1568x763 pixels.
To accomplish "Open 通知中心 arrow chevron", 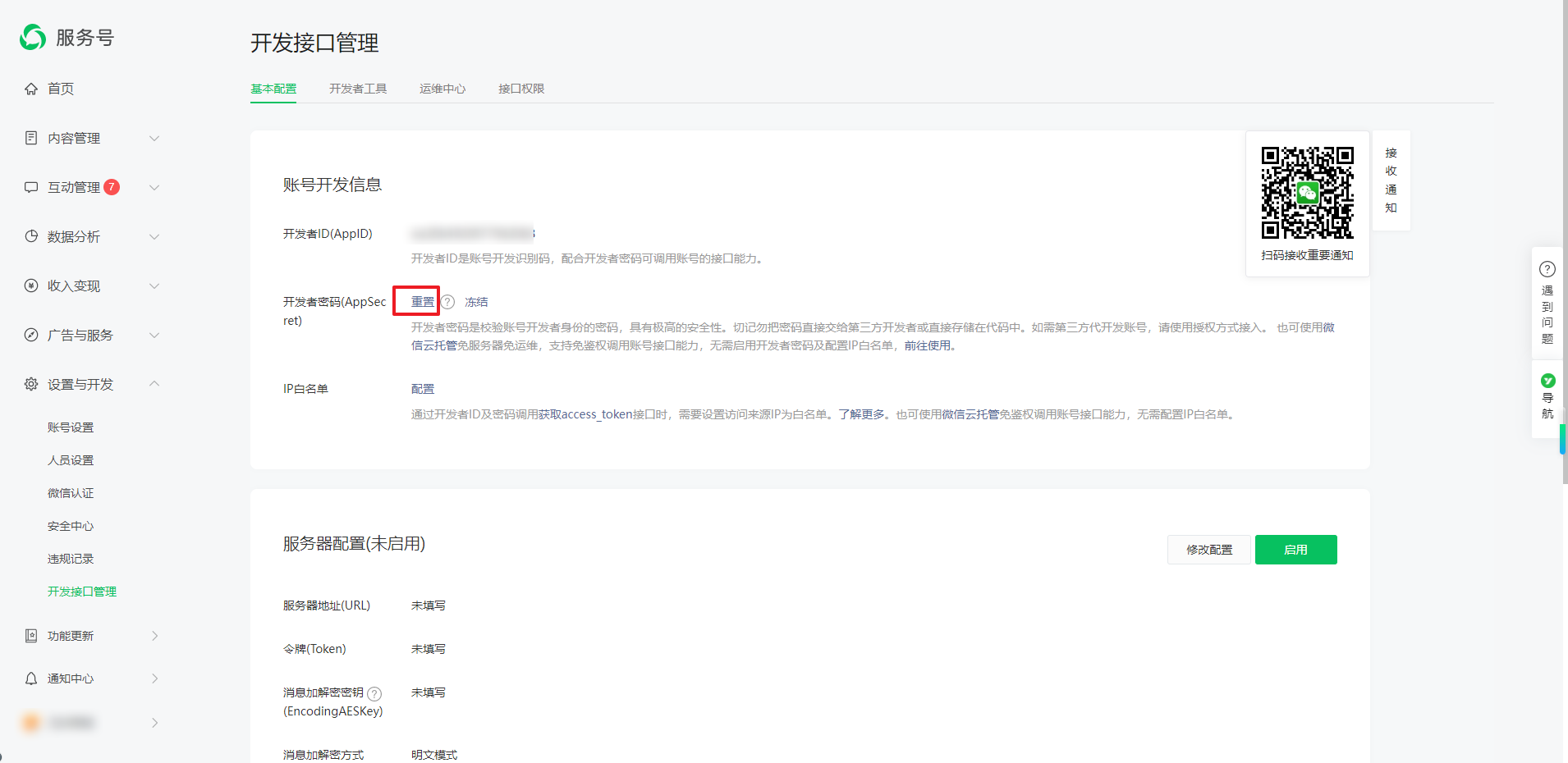I will point(154,678).
